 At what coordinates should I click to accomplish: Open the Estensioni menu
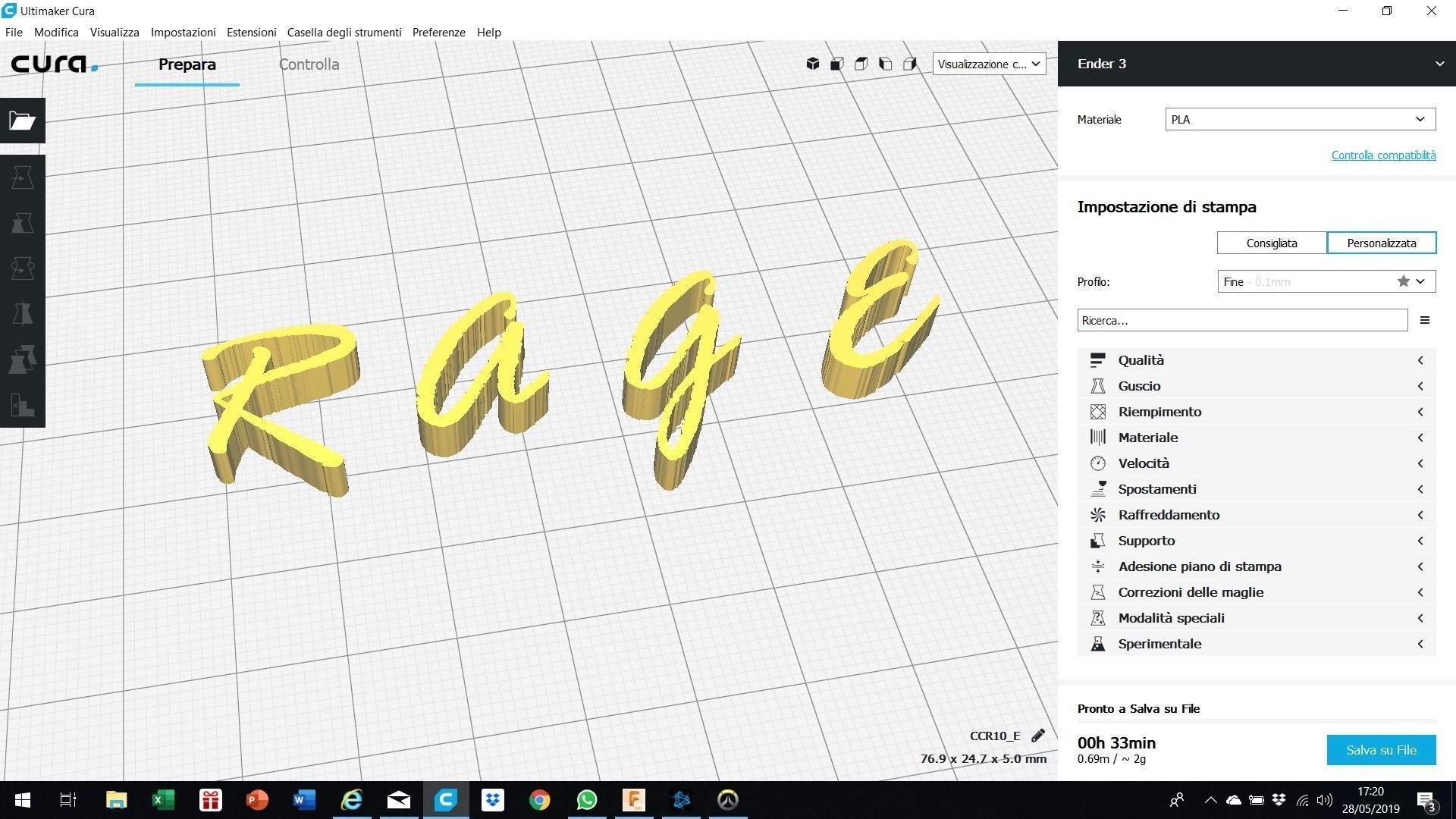[x=251, y=32]
